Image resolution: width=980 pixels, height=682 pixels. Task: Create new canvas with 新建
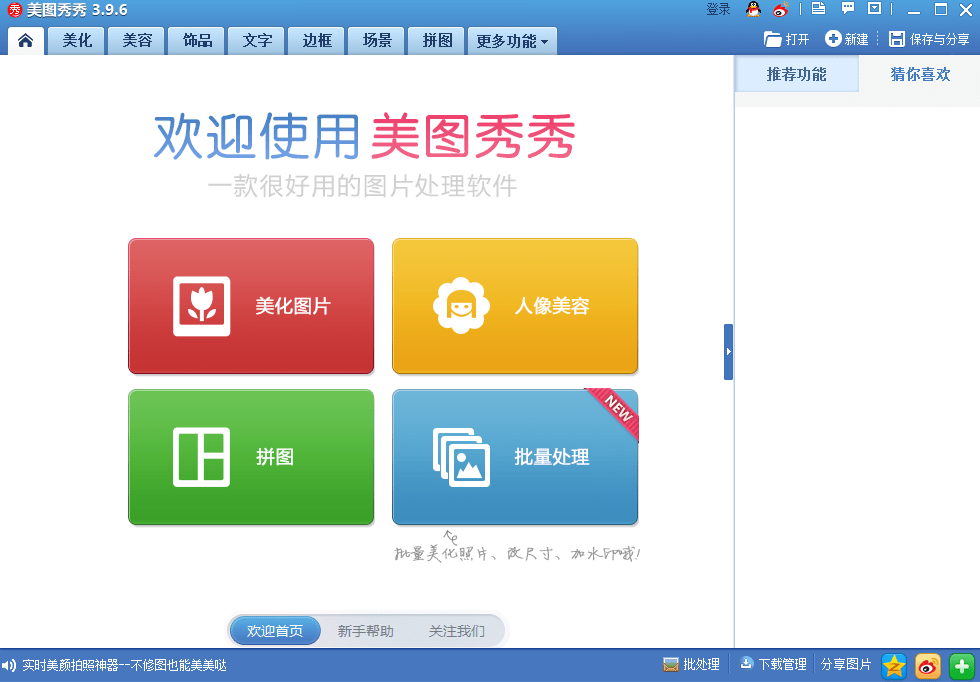click(x=847, y=39)
